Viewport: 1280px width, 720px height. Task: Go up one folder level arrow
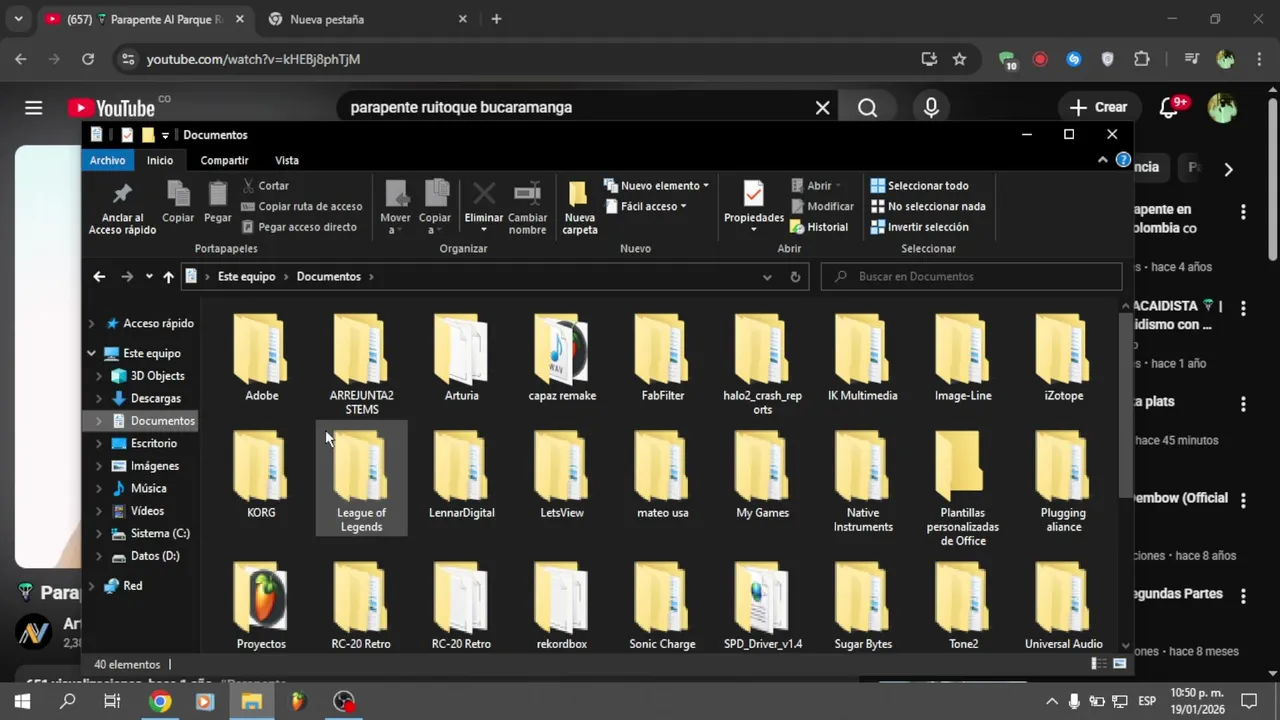click(x=168, y=277)
